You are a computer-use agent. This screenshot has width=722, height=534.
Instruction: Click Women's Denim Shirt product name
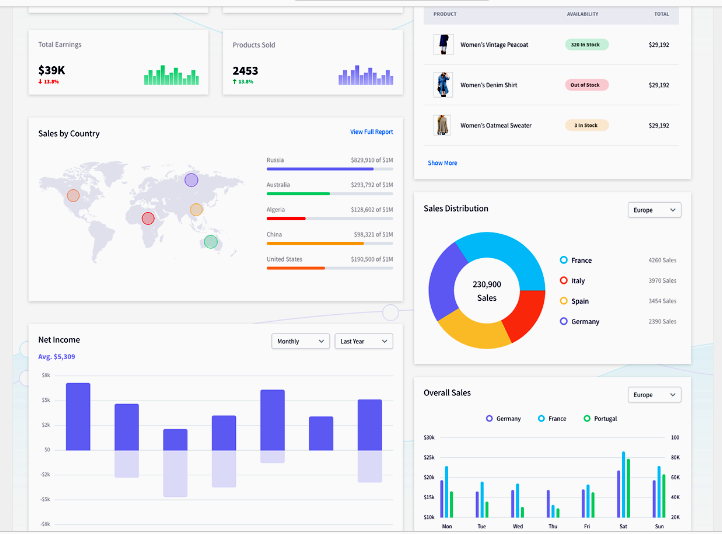pyautogui.click(x=489, y=85)
